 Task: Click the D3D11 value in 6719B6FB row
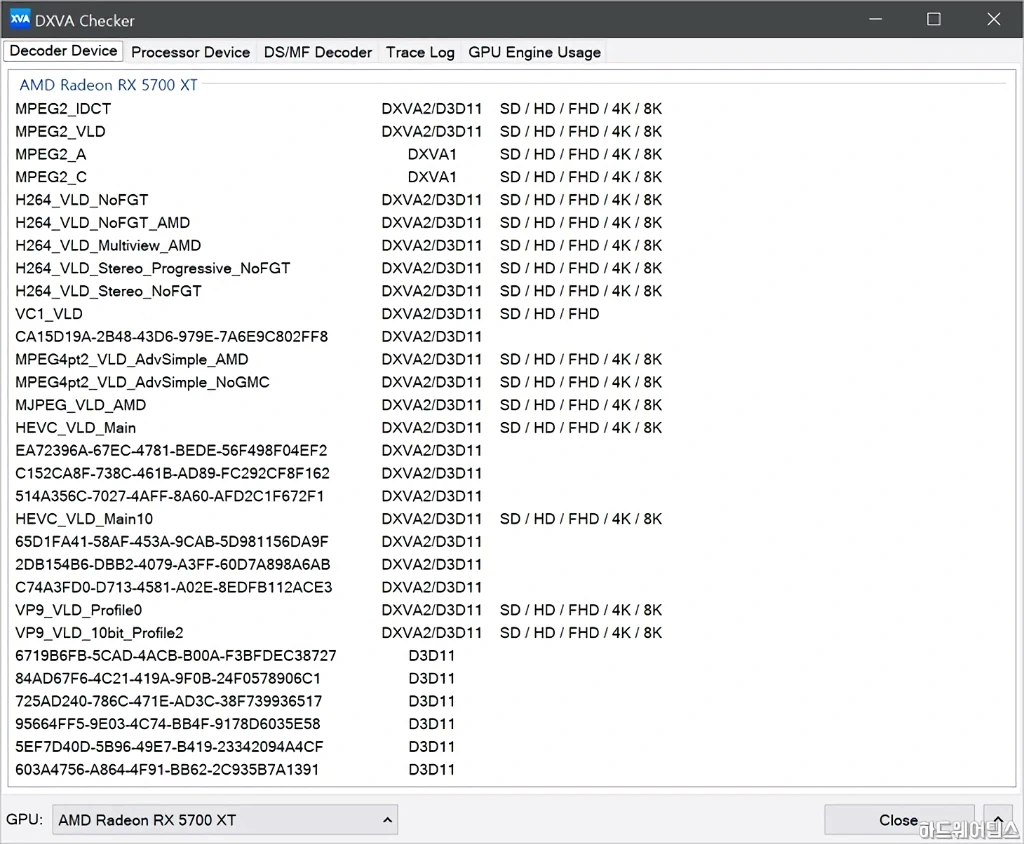[x=432, y=655]
